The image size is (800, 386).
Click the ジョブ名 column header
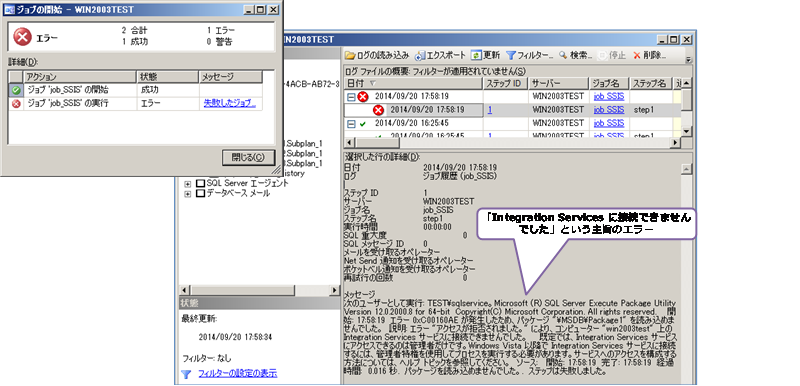click(x=610, y=83)
